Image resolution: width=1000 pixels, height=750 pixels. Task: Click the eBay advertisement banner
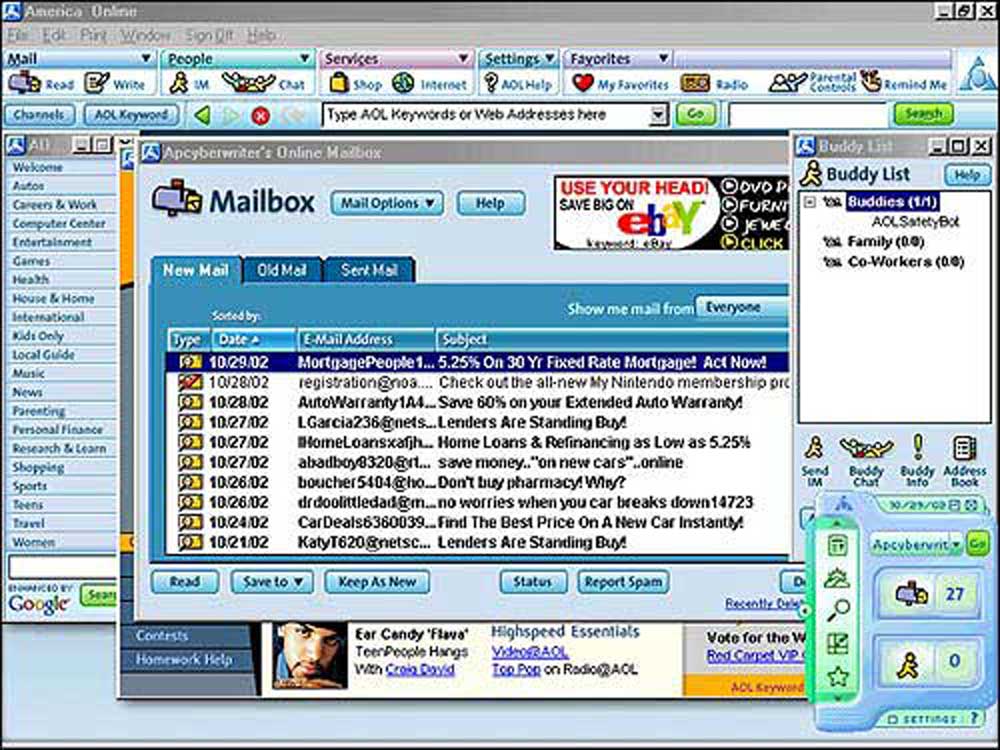click(x=672, y=213)
